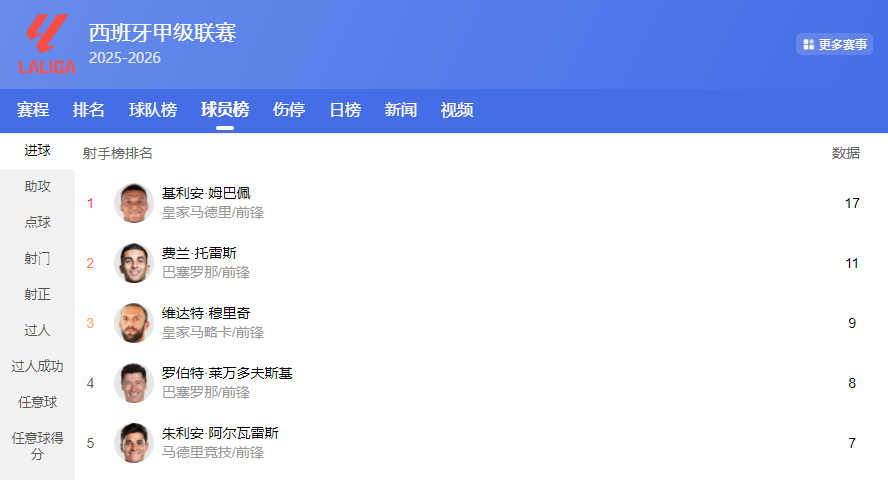Viewport: 888px width, 480px height.
Task: Select 进球 in the sidebar
Action: pyautogui.click(x=37, y=151)
